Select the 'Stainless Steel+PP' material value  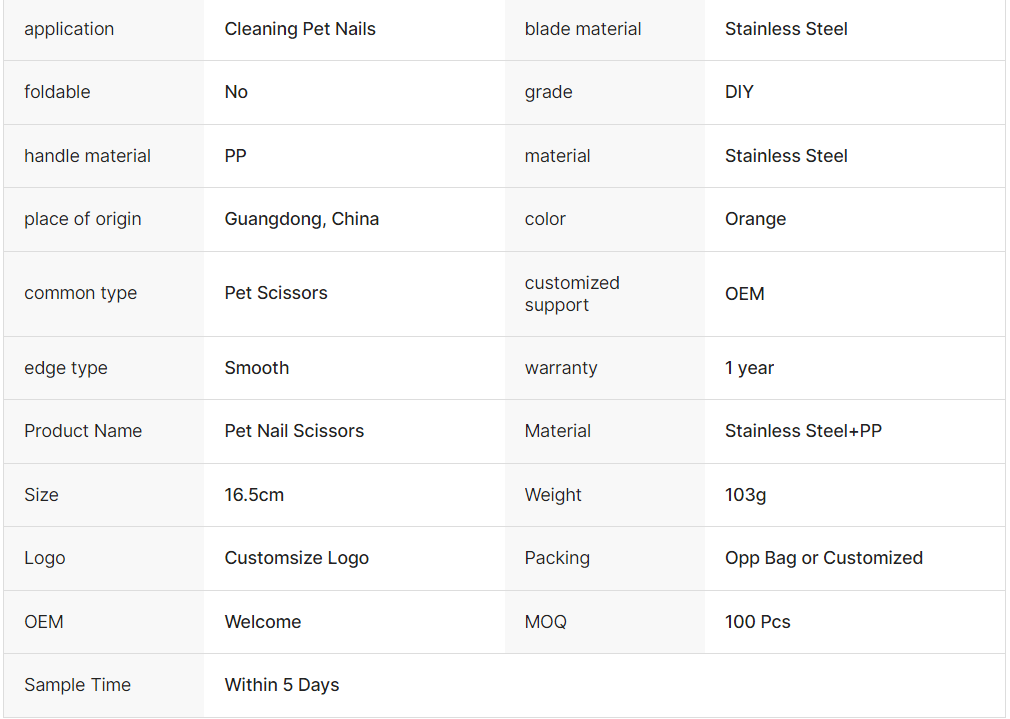tap(803, 431)
